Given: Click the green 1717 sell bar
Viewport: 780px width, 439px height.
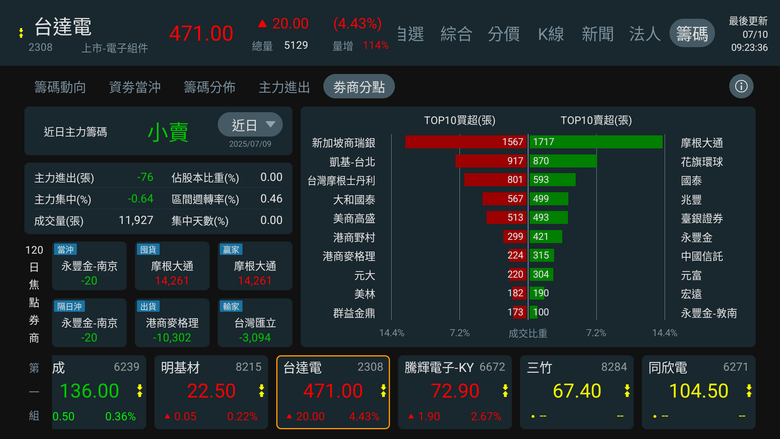Looking at the screenshot, I should pyautogui.click(x=596, y=142).
